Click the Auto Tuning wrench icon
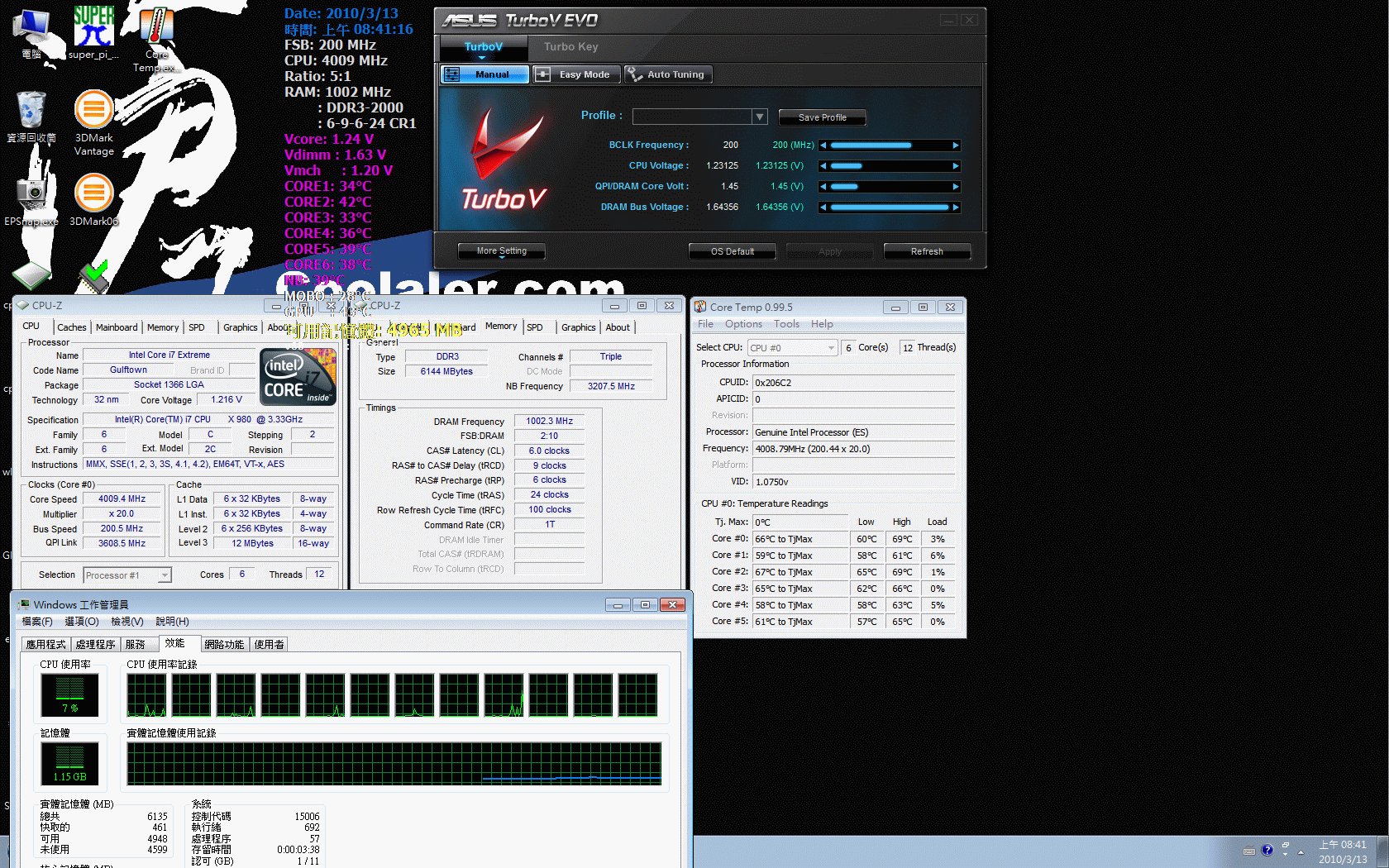The width and height of the screenshot is (1389, 868). click(x=634, y=74)
